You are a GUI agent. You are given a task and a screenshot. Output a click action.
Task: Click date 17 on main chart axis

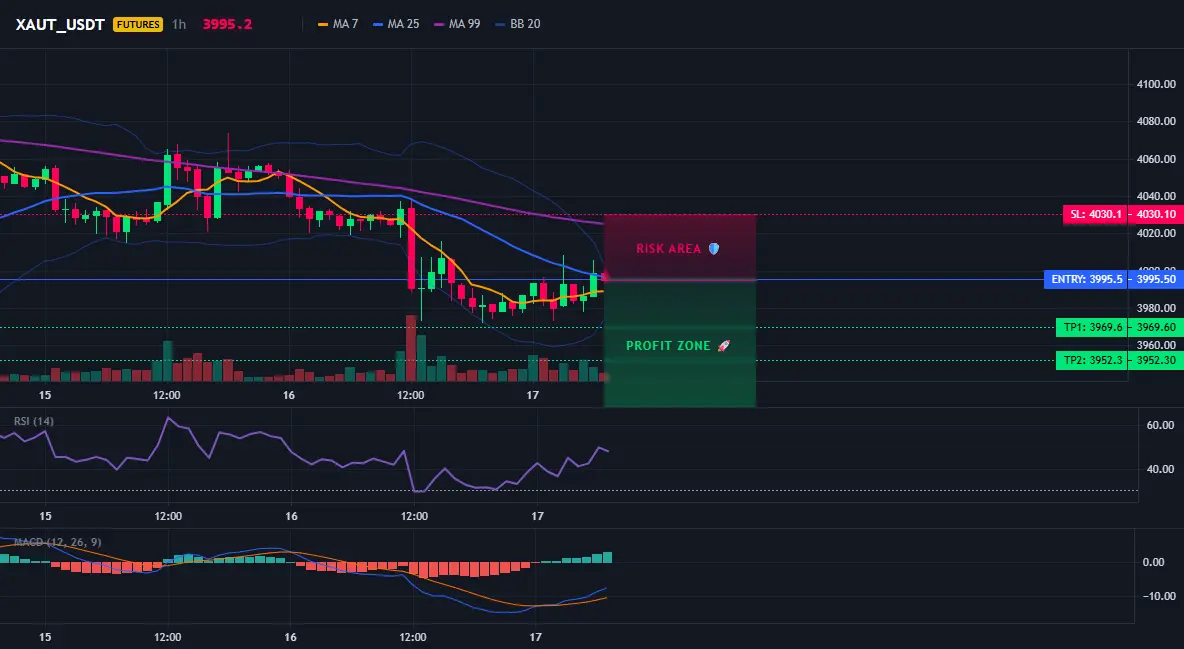(532, 395)
